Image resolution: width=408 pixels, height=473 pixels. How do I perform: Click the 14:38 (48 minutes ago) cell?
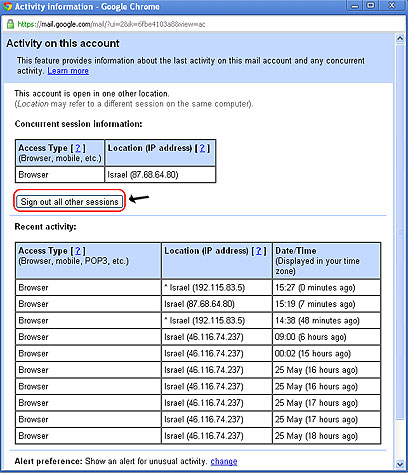(326, 320)
